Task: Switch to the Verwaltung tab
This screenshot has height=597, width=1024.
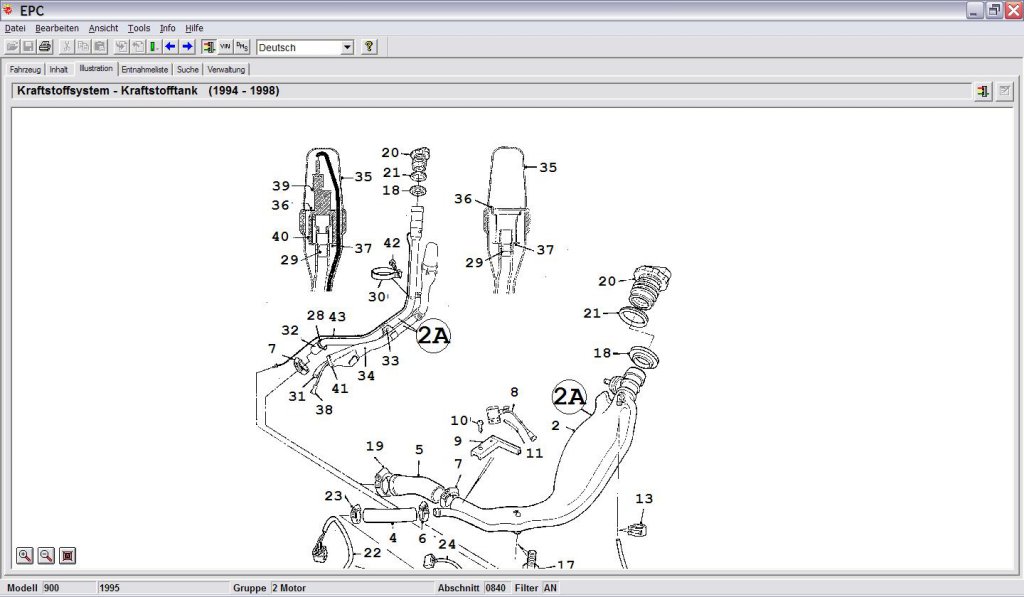Action: coord(226,69)
